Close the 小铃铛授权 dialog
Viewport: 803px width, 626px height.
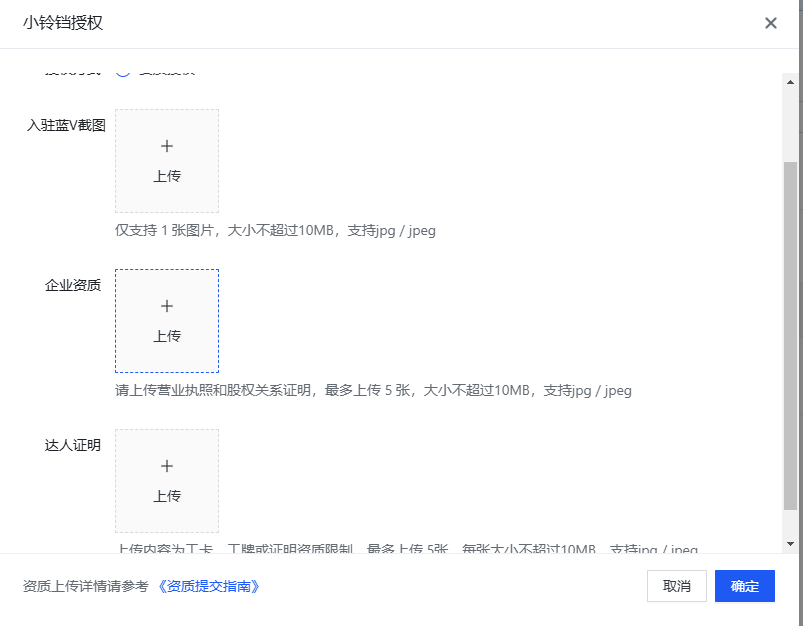771,23
